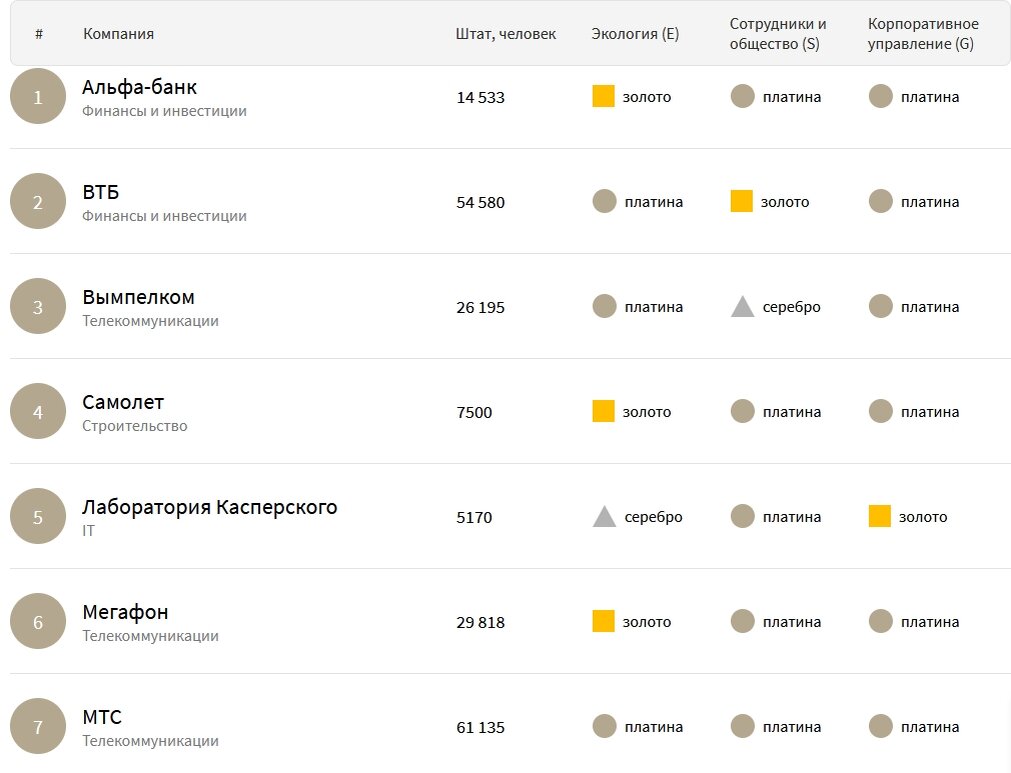Screen dimensions: 1011x773
Task: Click Строительство under Самолет
Action: 135,426
